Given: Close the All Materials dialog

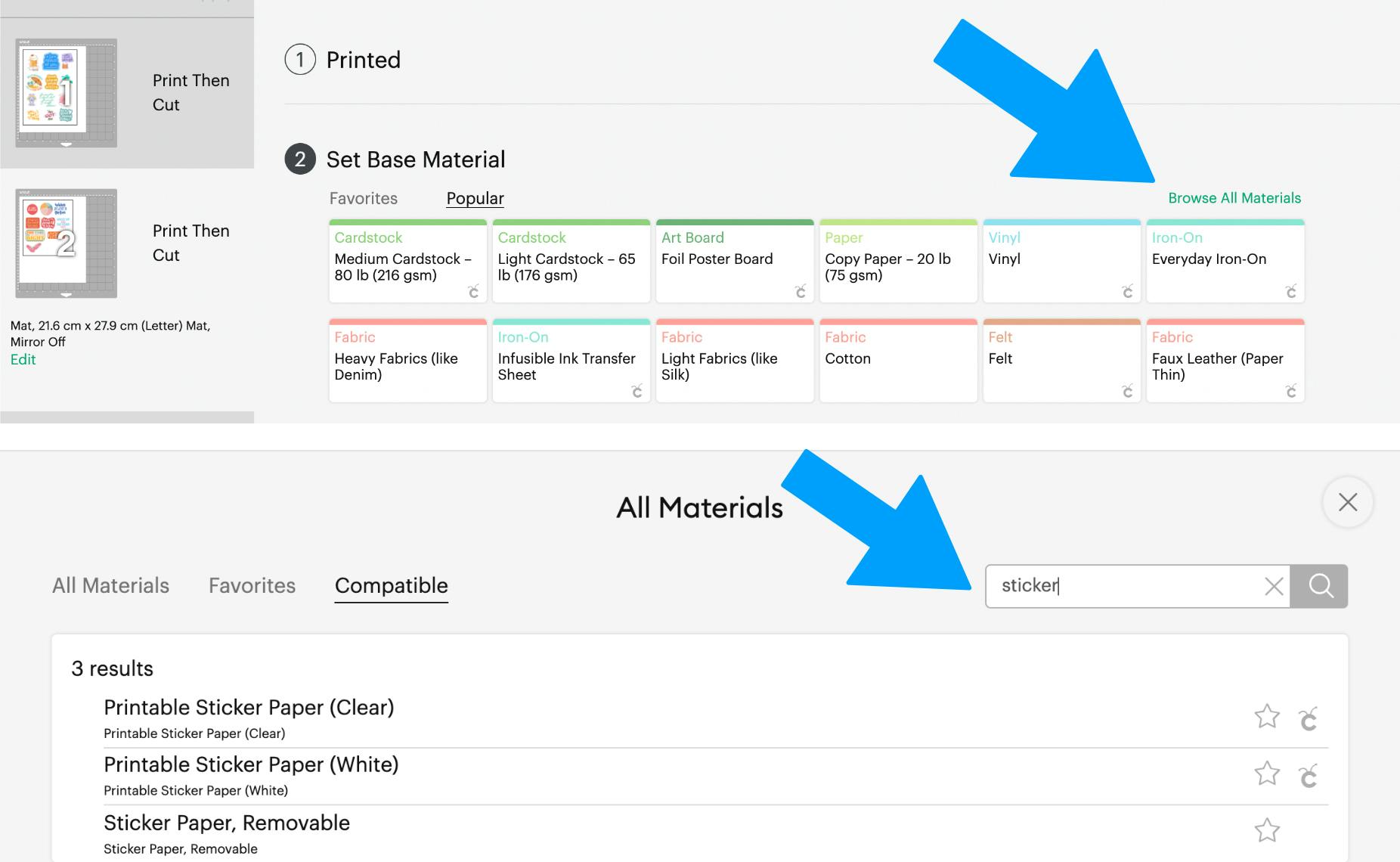Looking at the screenshot, I should (1348, 502).
